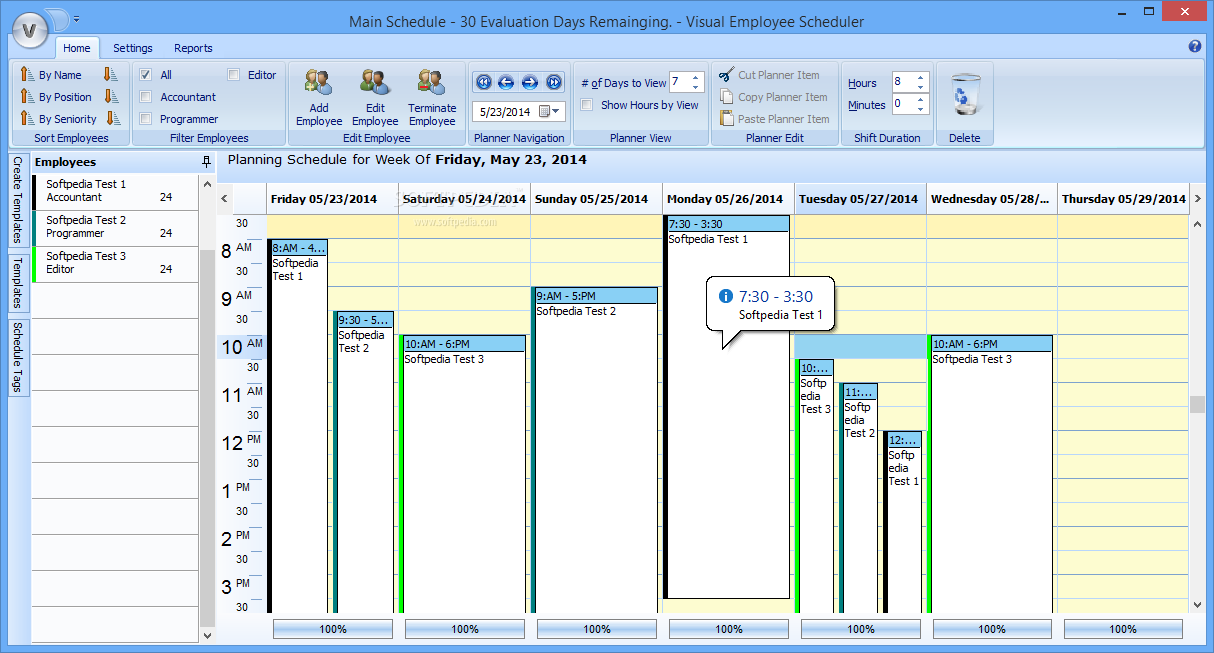Screen dimensions: 1214x653
Task: Open the Create Templates side tab
Action: pyautogui.click(x=17, y=200)
